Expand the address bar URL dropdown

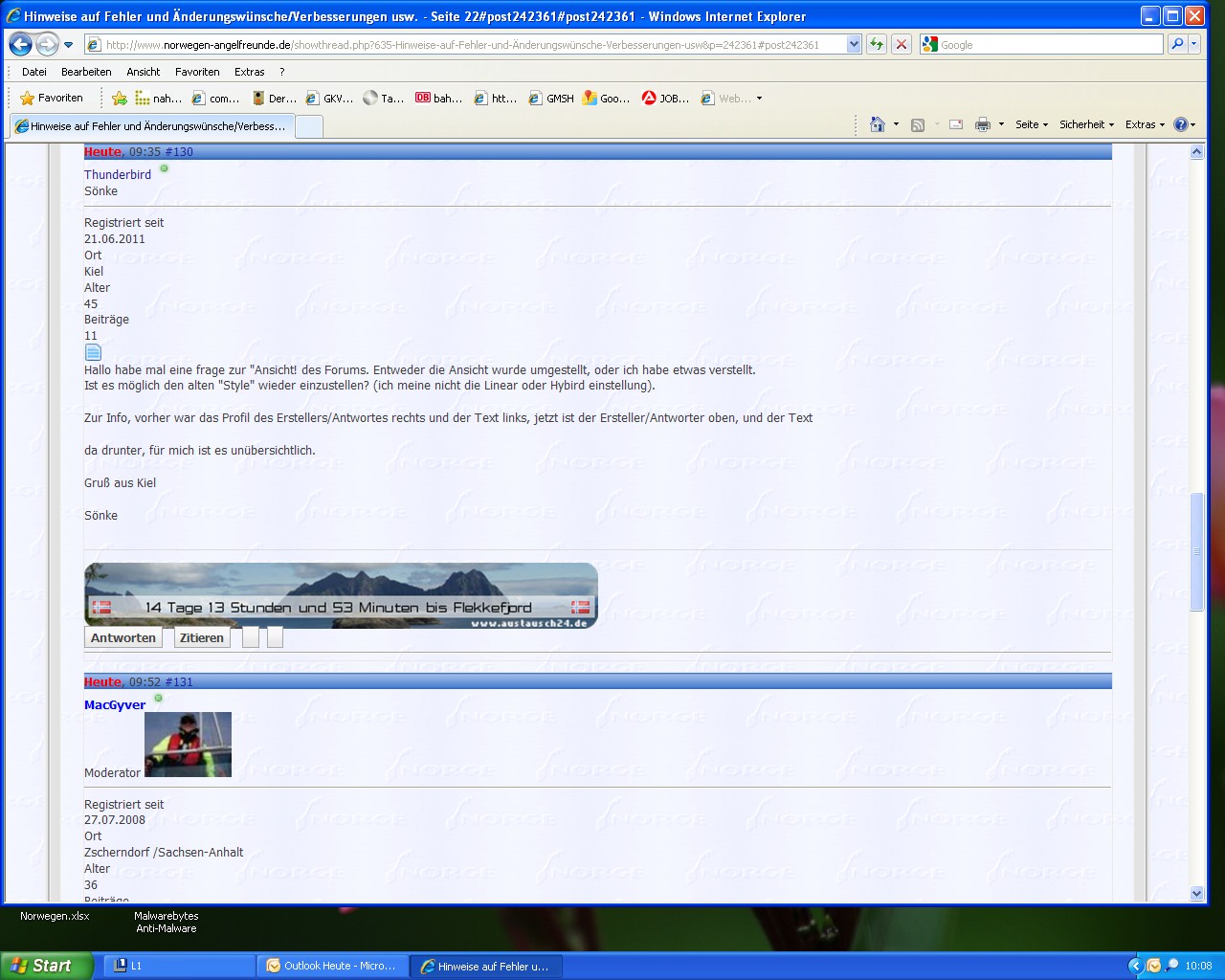(x=854, y=44)
